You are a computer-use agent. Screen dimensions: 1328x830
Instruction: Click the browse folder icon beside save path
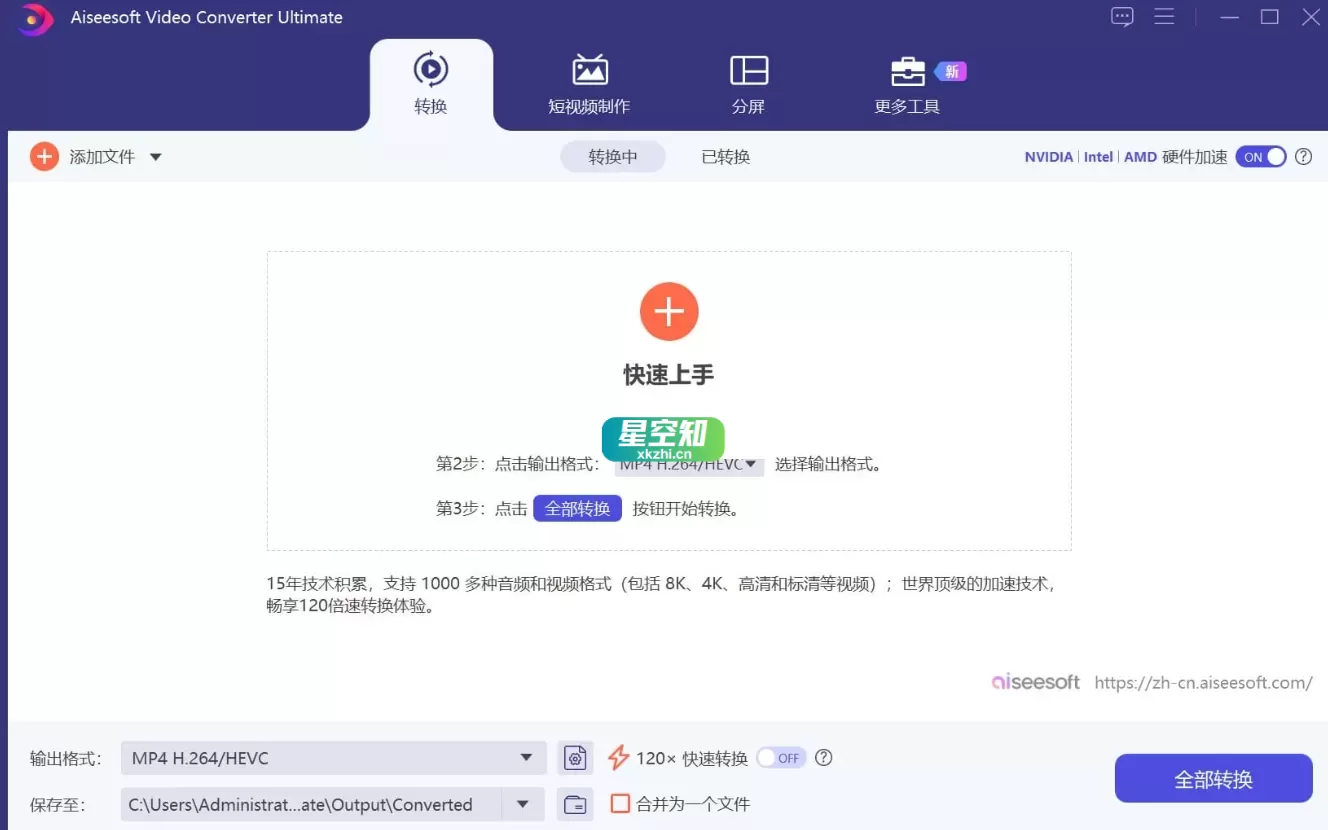tap(575, 804)
